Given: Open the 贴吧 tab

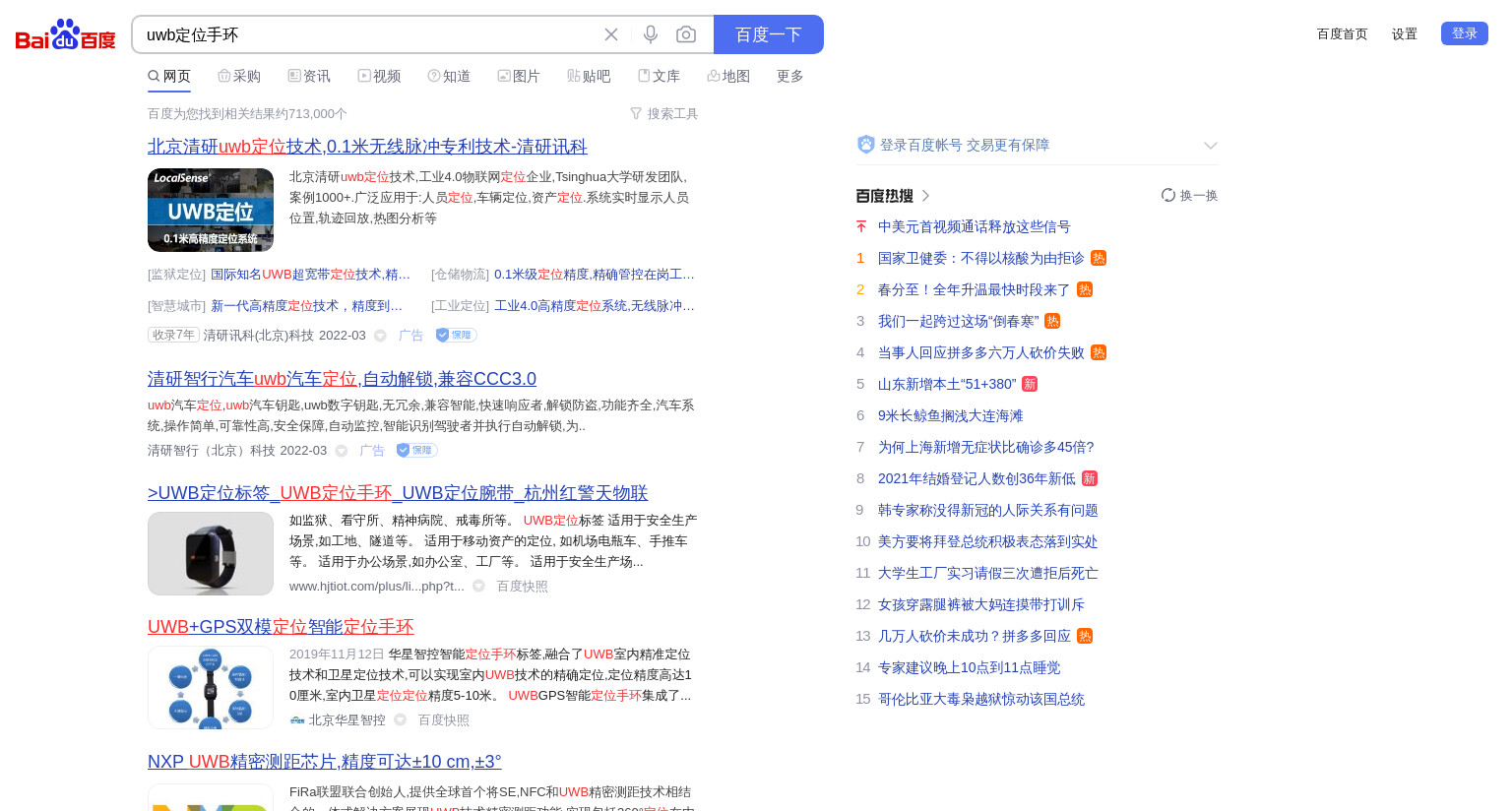Looking at the screenshot, I should tap(589, 76).
